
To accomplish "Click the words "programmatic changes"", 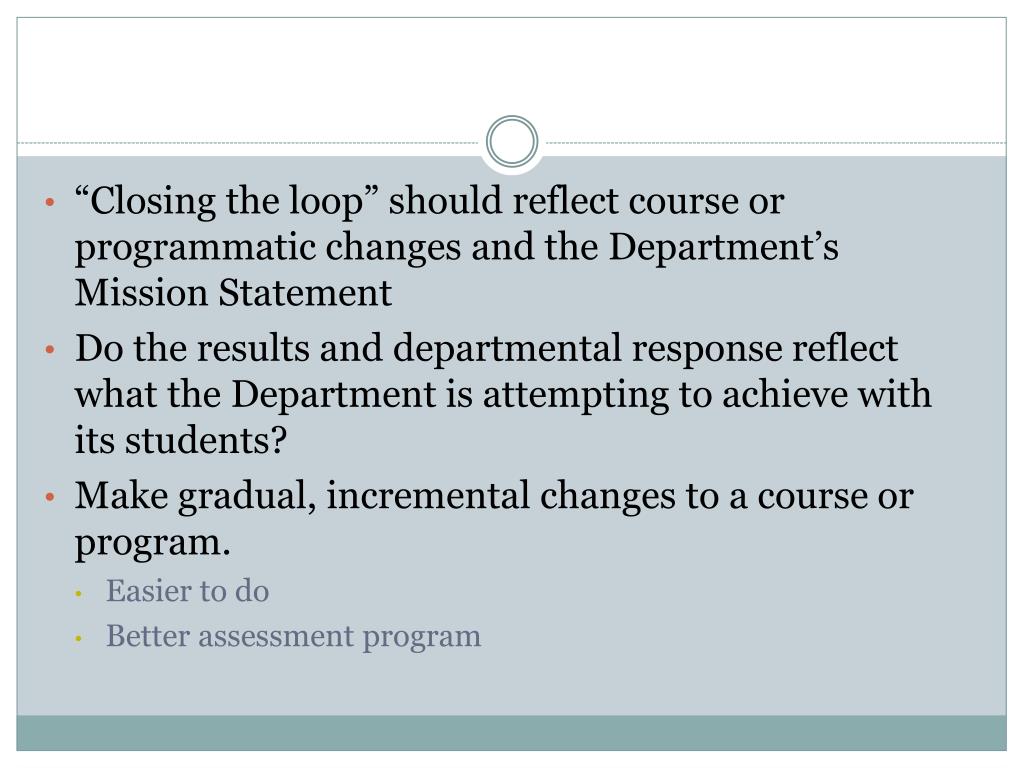I will 268,248.
